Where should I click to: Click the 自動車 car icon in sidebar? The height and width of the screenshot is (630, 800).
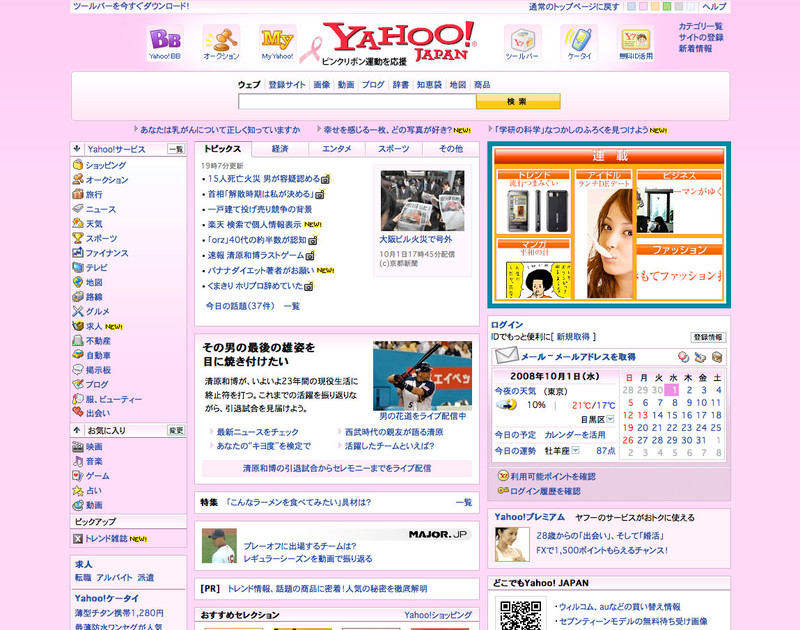[78, 355]
